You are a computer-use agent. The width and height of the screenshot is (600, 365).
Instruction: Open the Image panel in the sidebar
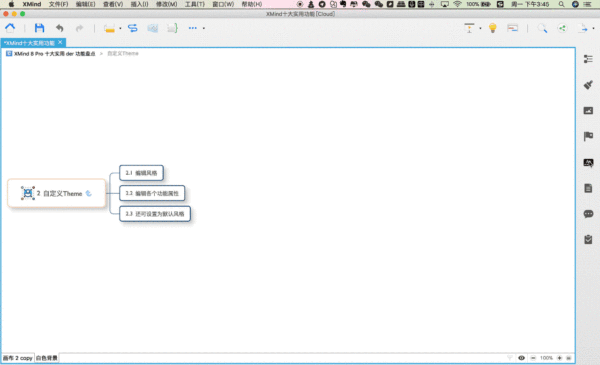pos(588,111)
